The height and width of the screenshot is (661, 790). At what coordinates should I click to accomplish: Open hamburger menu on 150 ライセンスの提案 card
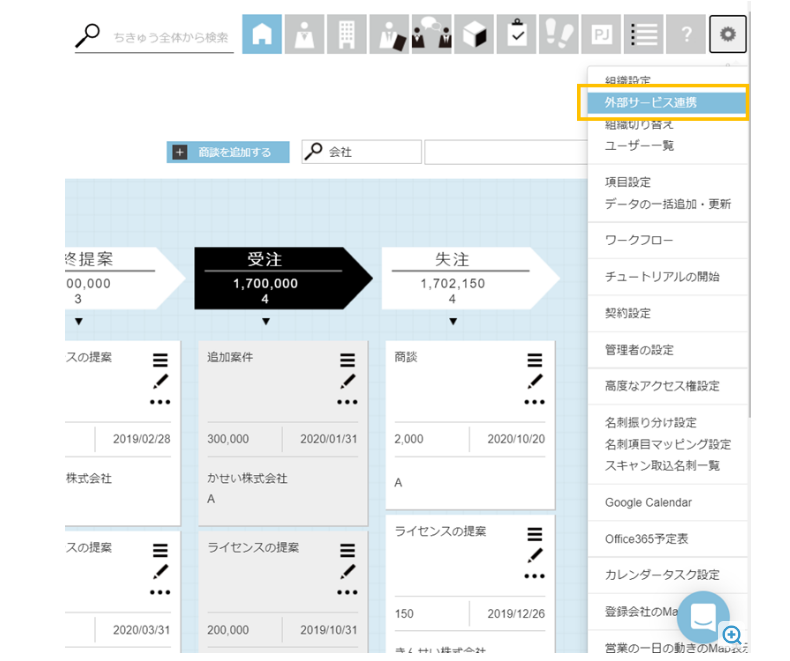pyautogui.click(x=535, y=534)
